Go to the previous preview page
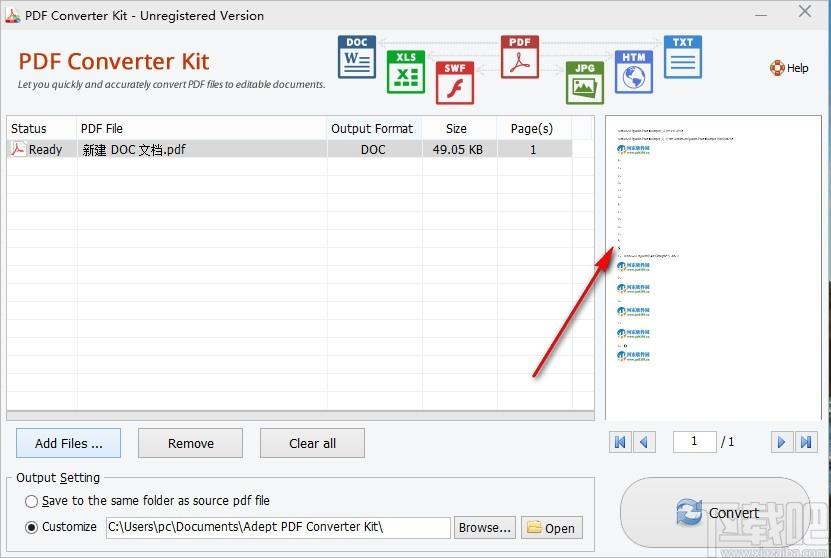This screenshot has width=831, height=558. [644, 441]
